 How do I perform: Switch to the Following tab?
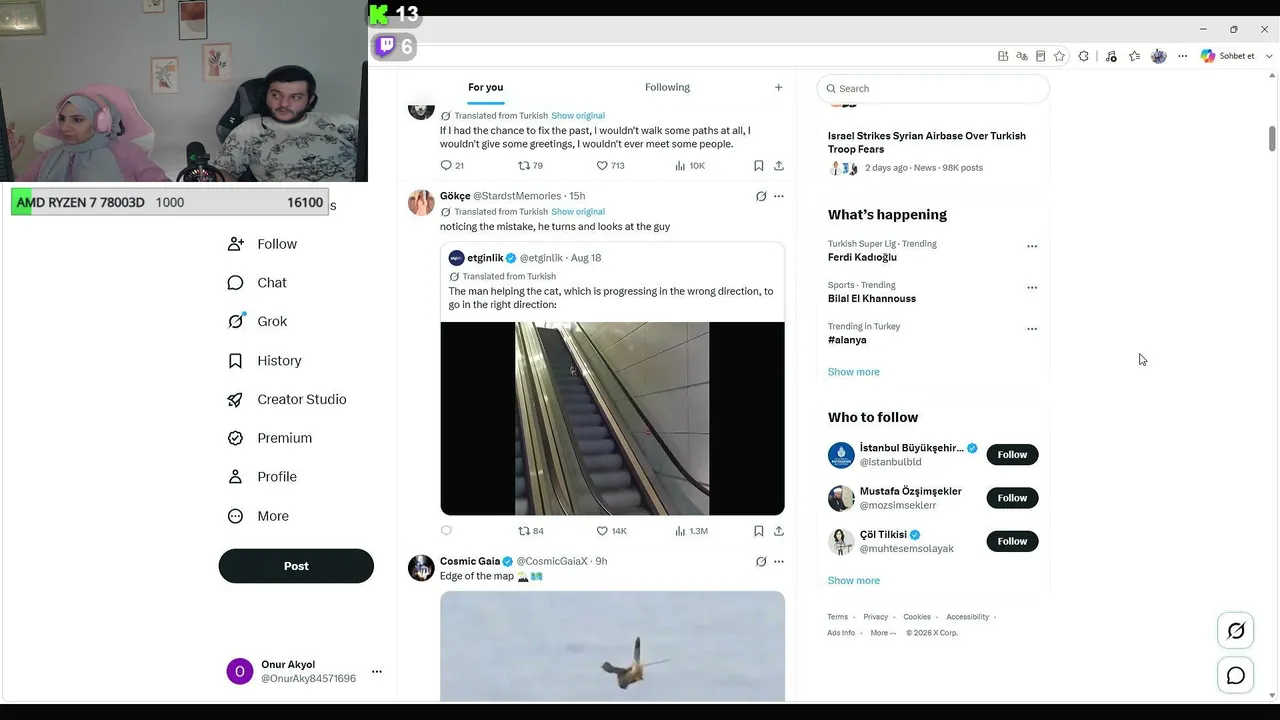667,88
